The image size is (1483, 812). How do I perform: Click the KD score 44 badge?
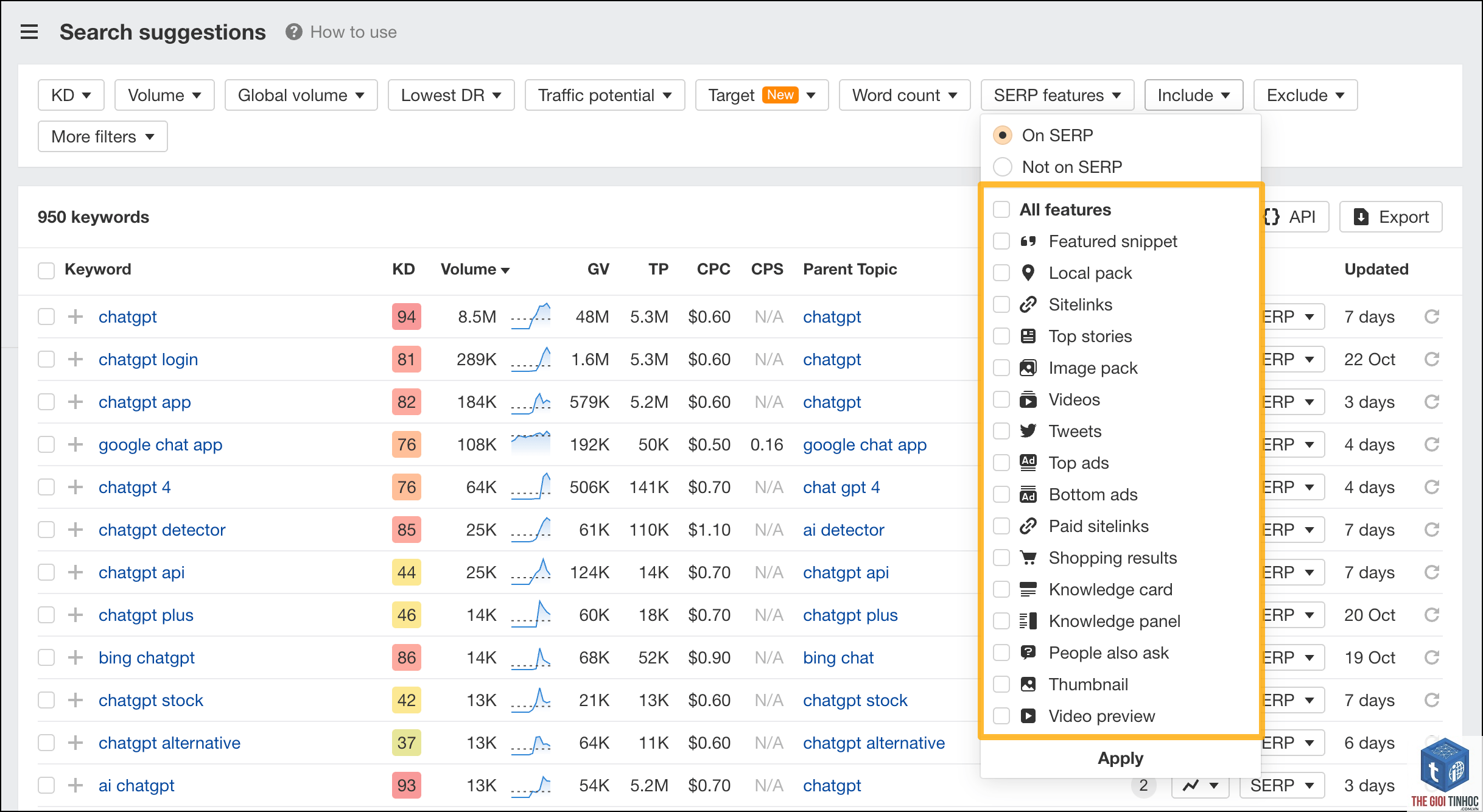tap(406, 572)
